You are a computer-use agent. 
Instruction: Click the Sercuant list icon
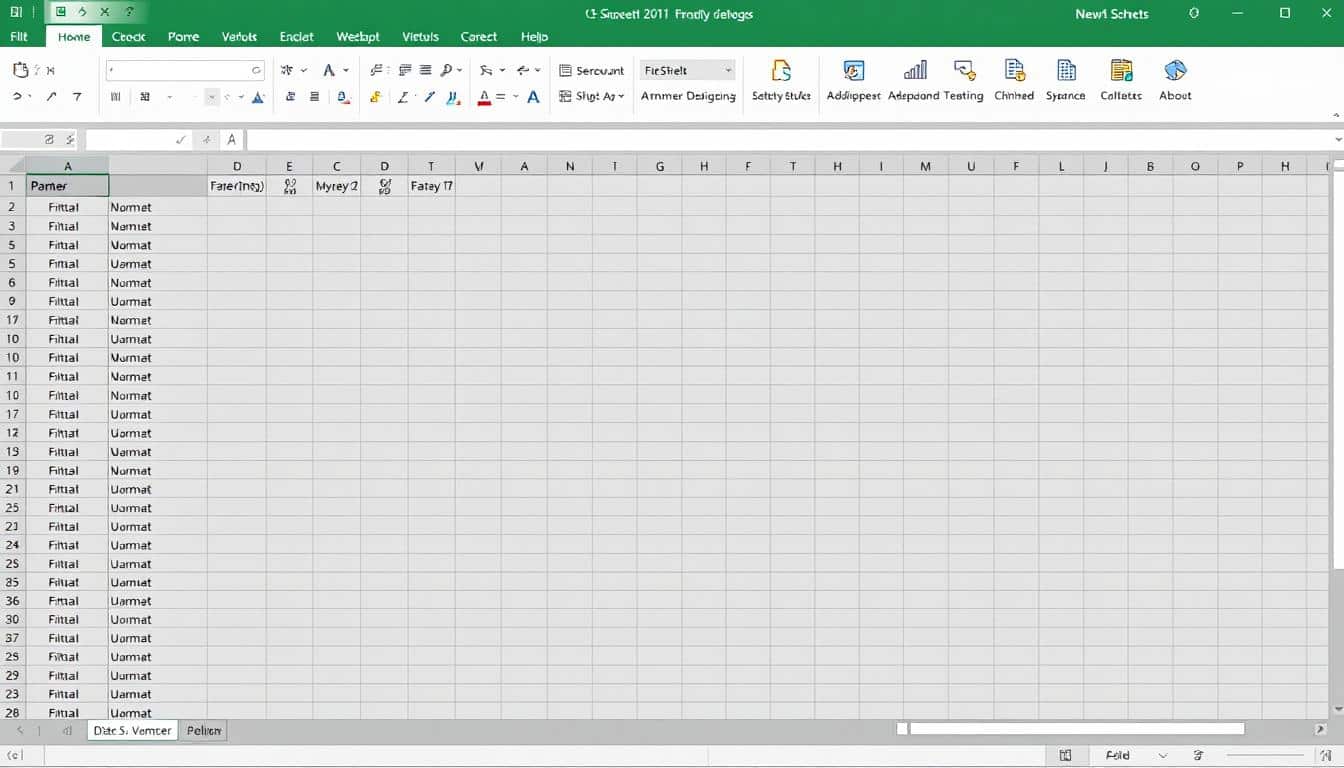(x=566, y=71)
